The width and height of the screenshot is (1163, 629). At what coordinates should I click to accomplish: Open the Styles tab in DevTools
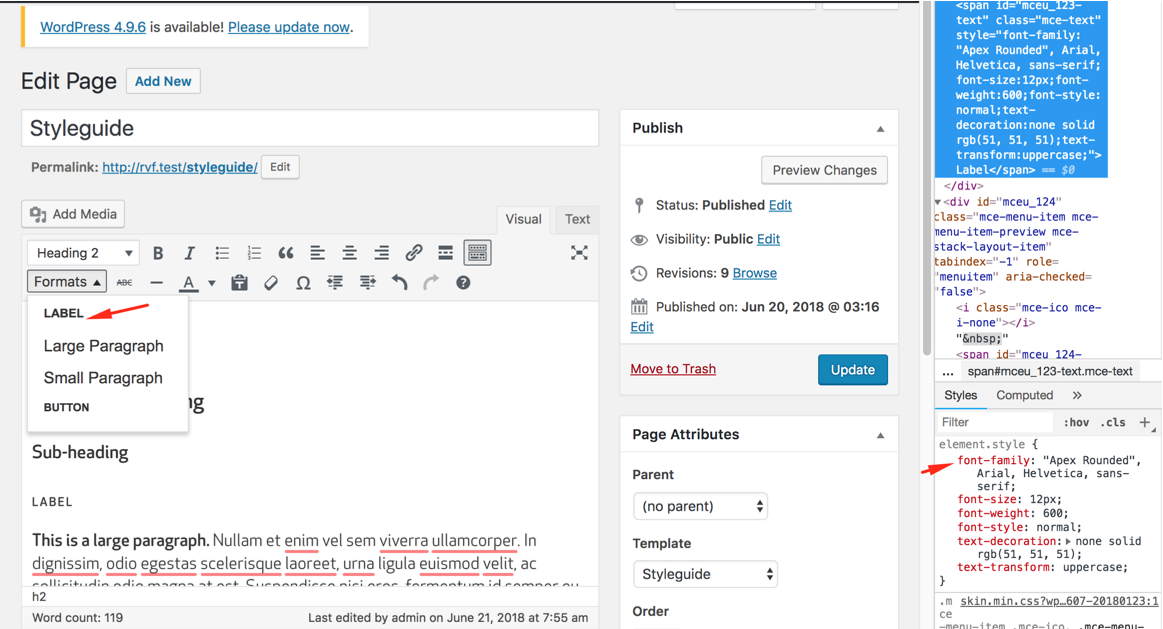[x=961, y=395]
